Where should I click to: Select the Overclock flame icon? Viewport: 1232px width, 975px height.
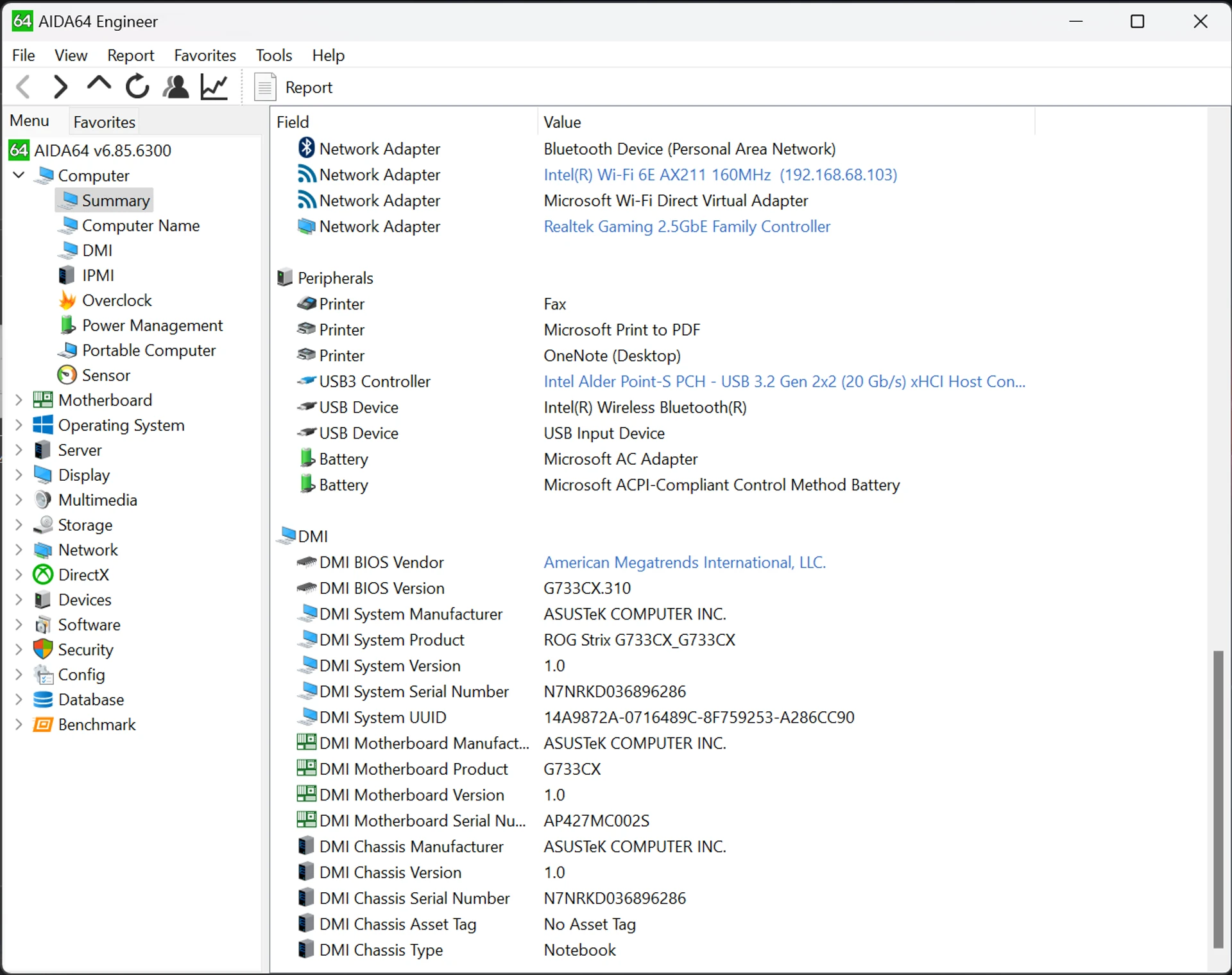(67, 300)
